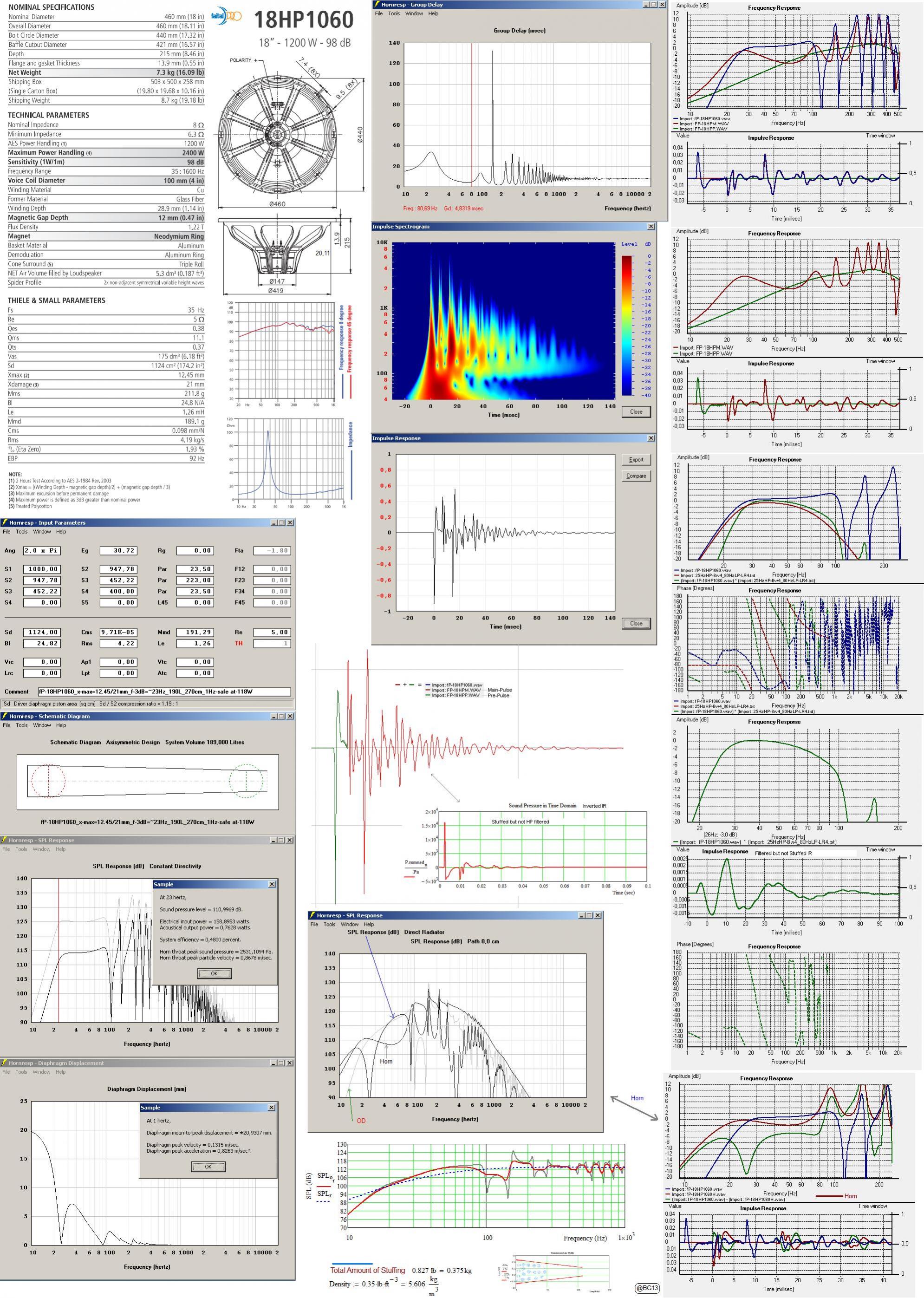Viewport: 924px width, 1298px height.
Task: Click the Close button in the Impulse Response window
Action: [636, 623]
